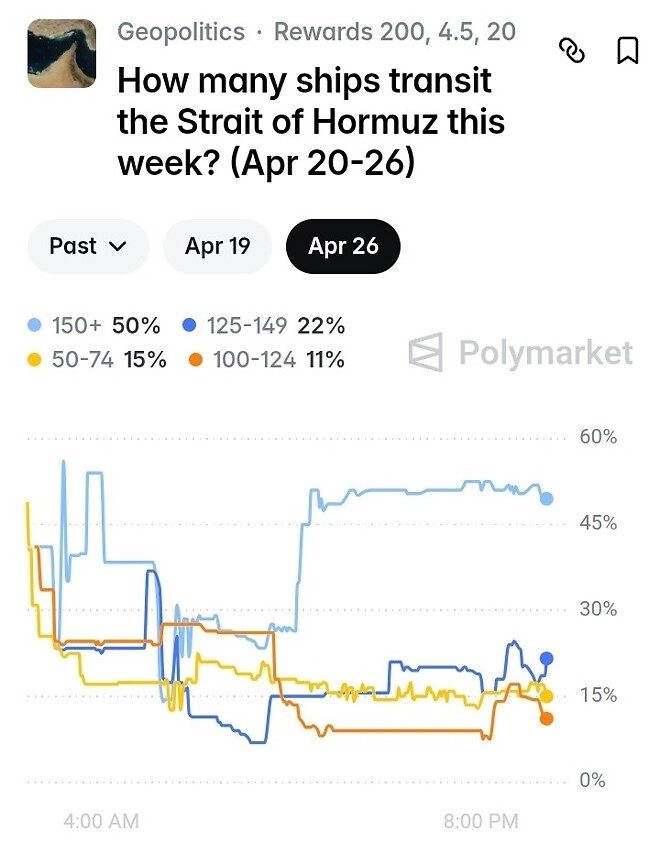660x853 pixels.
Task: Switch to the Apr 19 tab
Action: pos(217,246)
